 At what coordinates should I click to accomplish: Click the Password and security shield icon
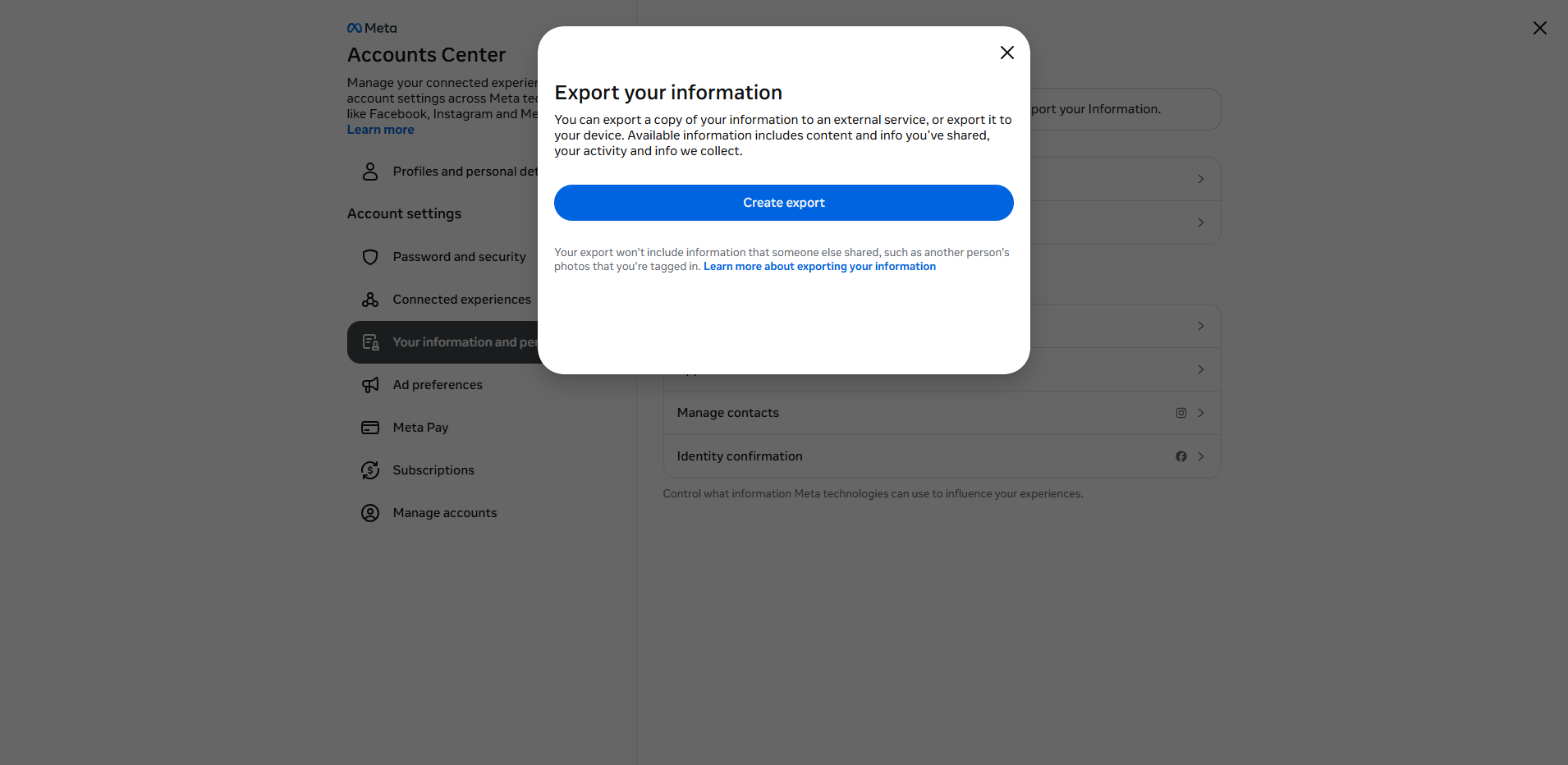[x=370, y=257]
